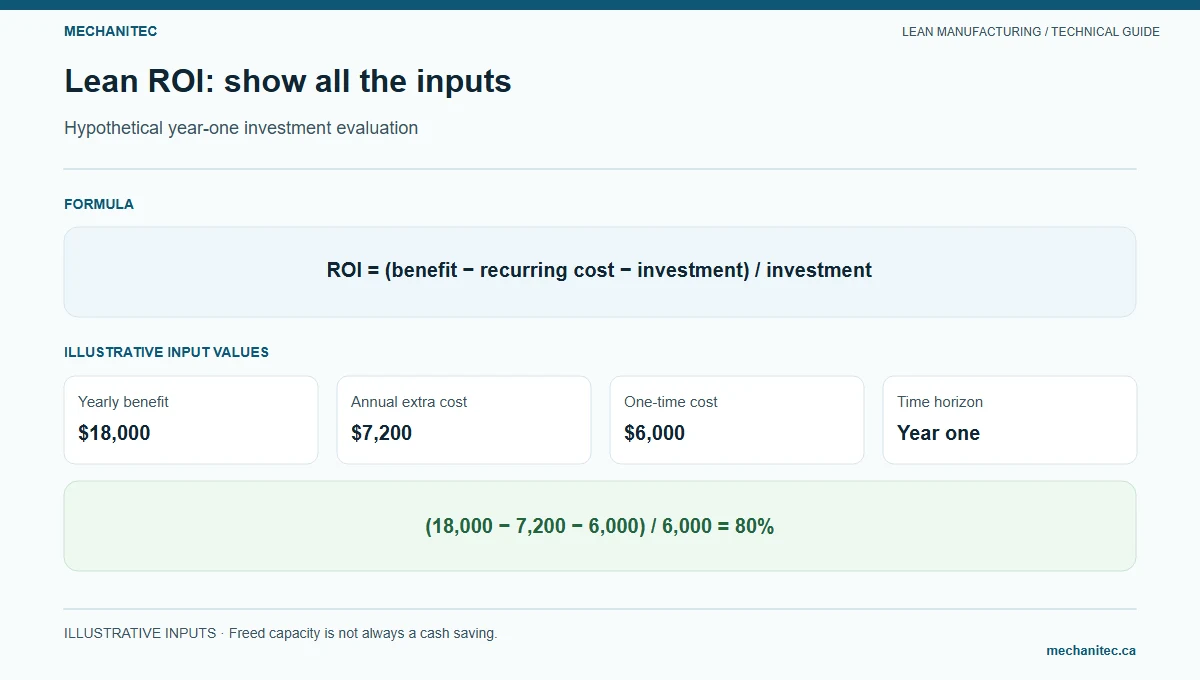
Task: Click the subtitle 'Hypothetical year-one investment evaluation'
Action: point(241,128)
